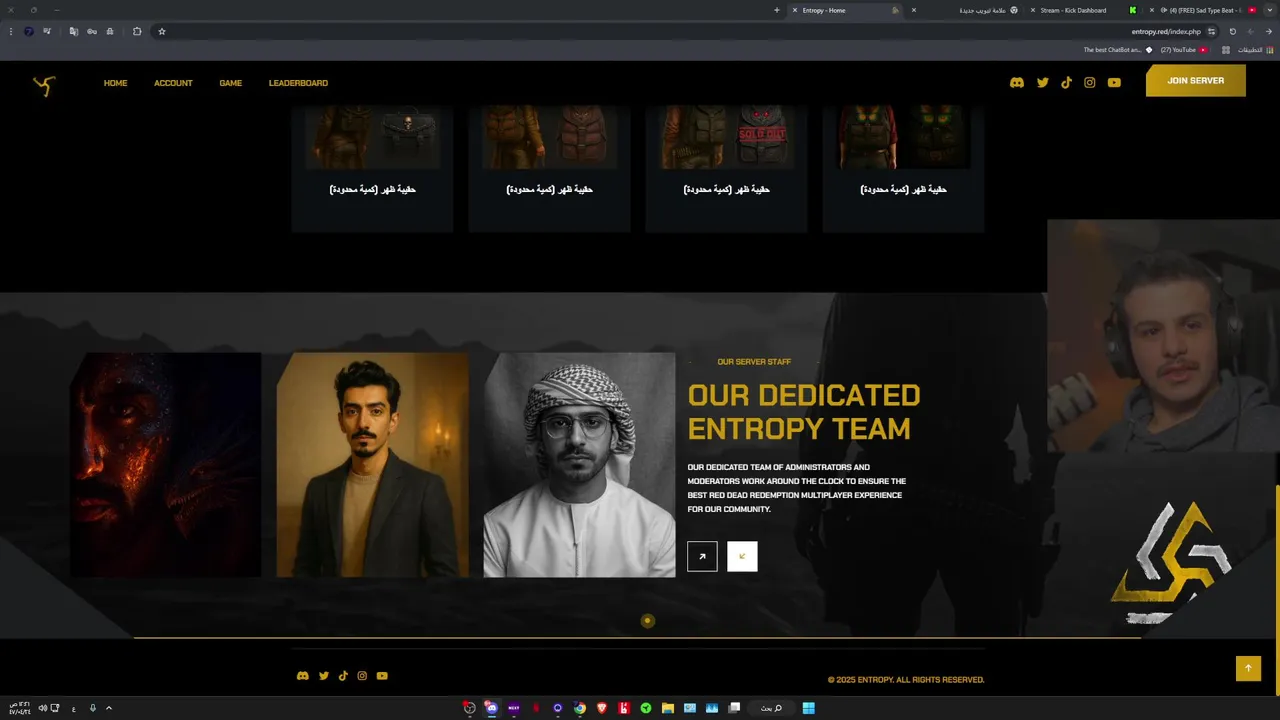Click the © 2025 ENTROPY copyright text
1280x720 pixels.
tap(906, 680)
